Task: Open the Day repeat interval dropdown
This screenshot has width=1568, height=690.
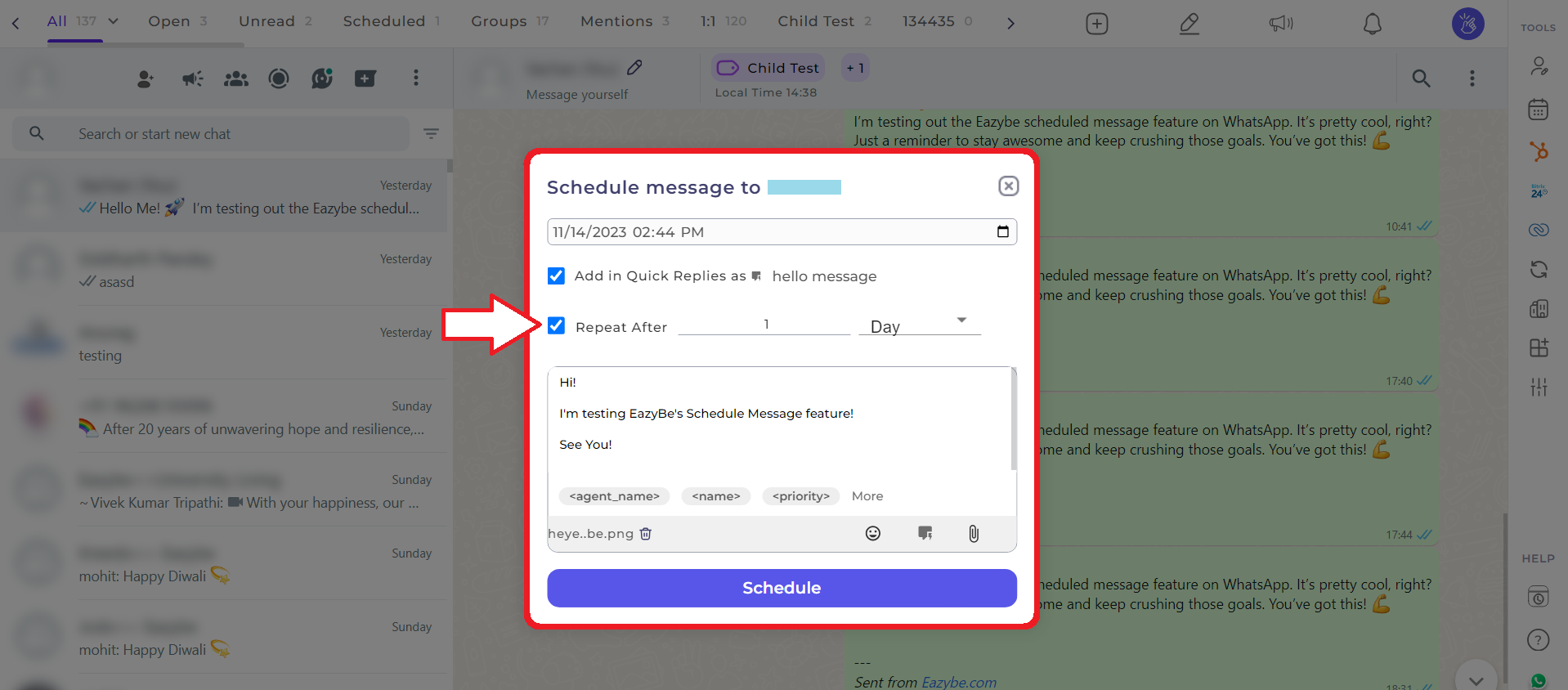Action: pos(920,325)
